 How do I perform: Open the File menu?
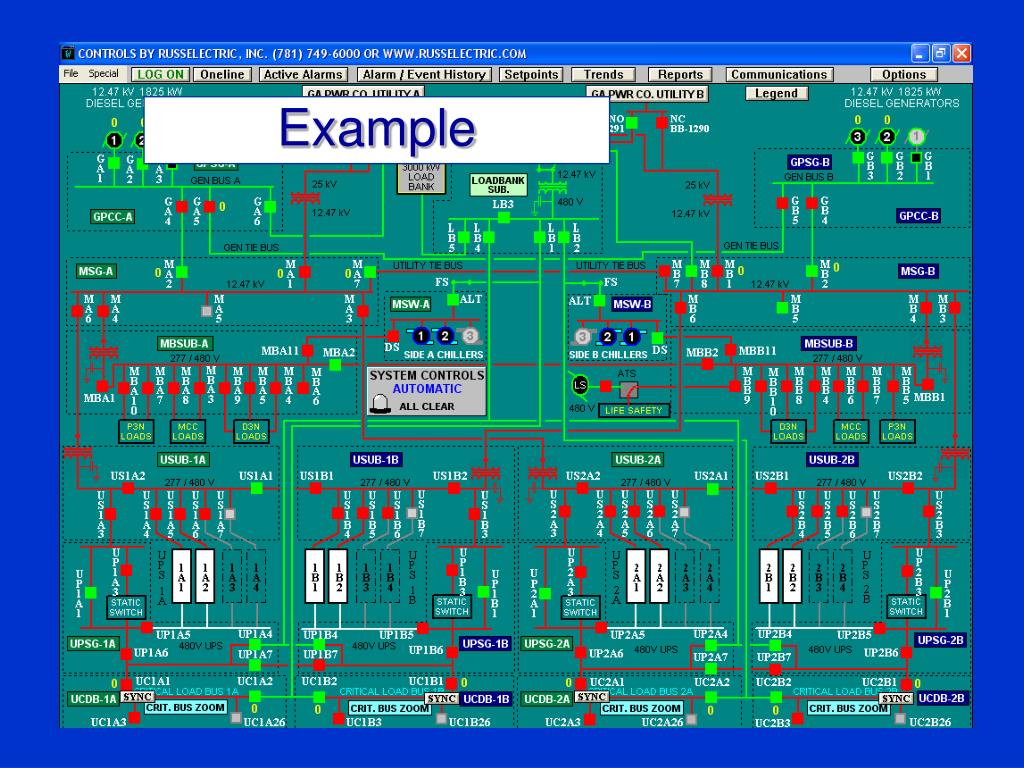(x=71, y=74)
